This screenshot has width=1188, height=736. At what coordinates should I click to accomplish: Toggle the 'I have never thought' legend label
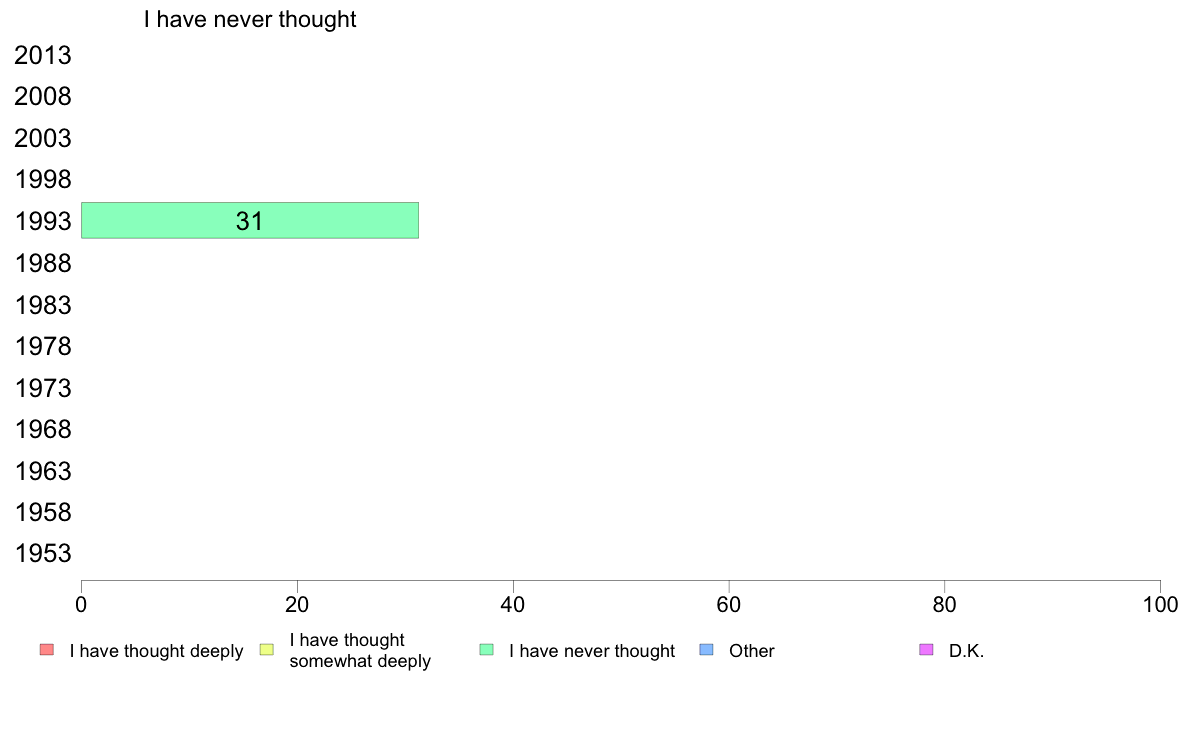click(x=592, y=651)
